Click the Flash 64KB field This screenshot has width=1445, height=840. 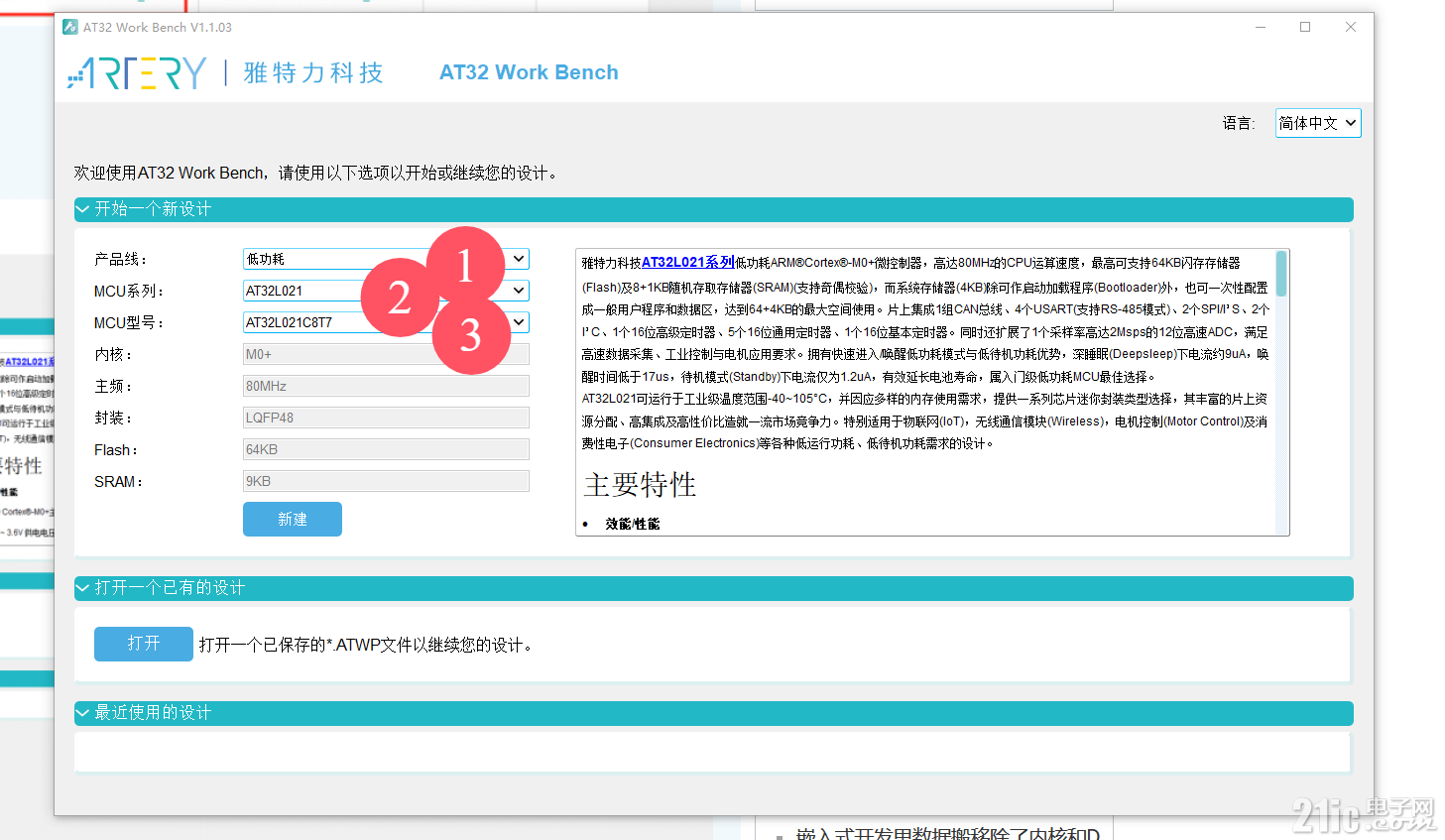[x=386, y=449]
